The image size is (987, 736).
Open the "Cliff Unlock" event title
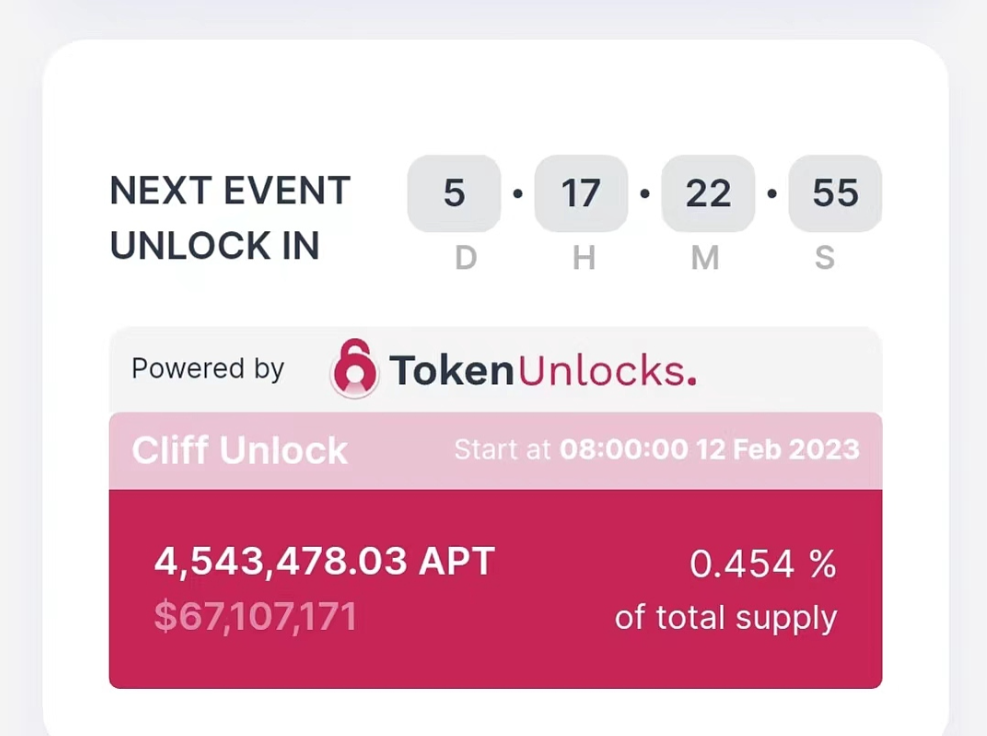[x=240, y=450]
